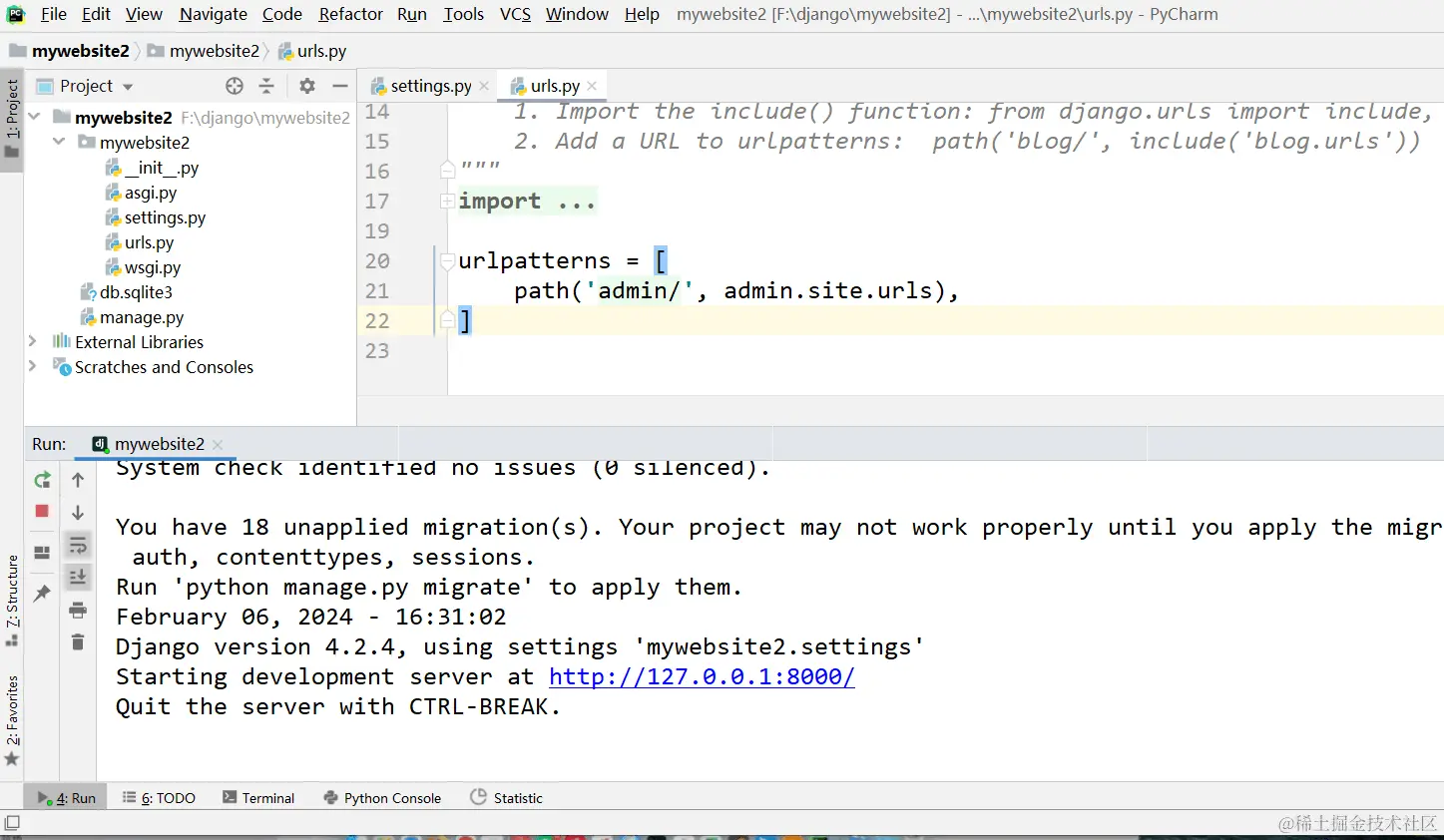The width and height of the screenshot is (1444, 840).
Task: Restore layout icon in Run toolbar
Action: 42,552
